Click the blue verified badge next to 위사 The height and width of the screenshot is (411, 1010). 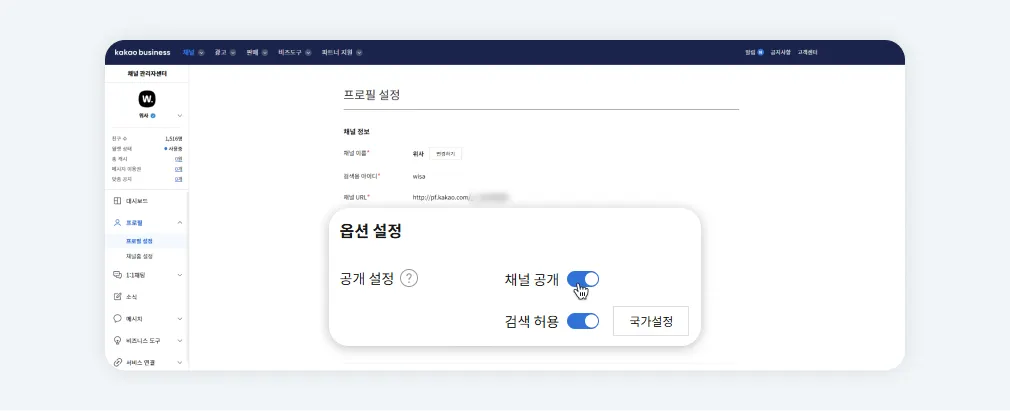tap(153, 115)
